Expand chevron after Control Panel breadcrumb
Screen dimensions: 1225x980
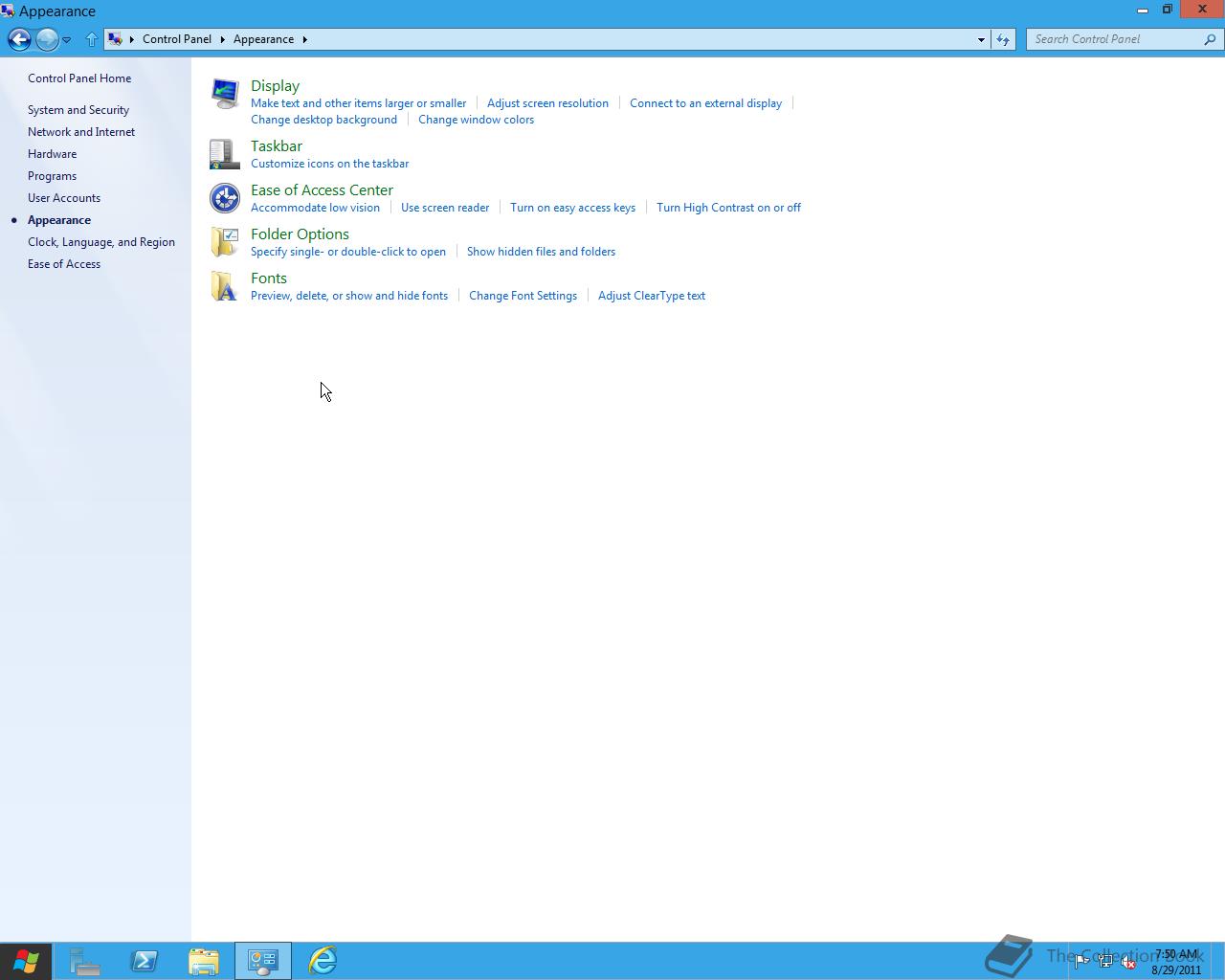point(223,39)
